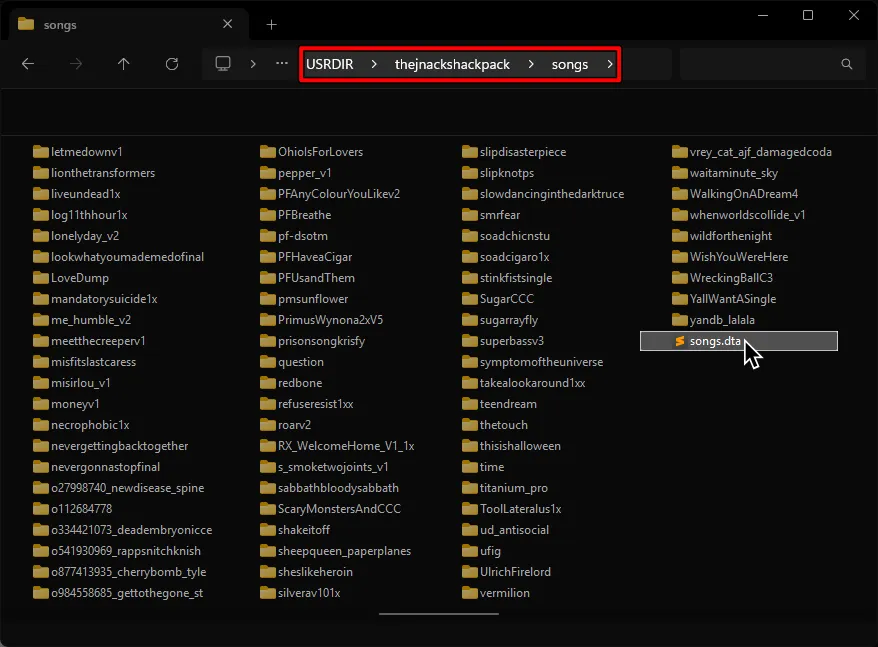Click the back navigation arrow
The image size is (878, 647).
tap(26, 64)
